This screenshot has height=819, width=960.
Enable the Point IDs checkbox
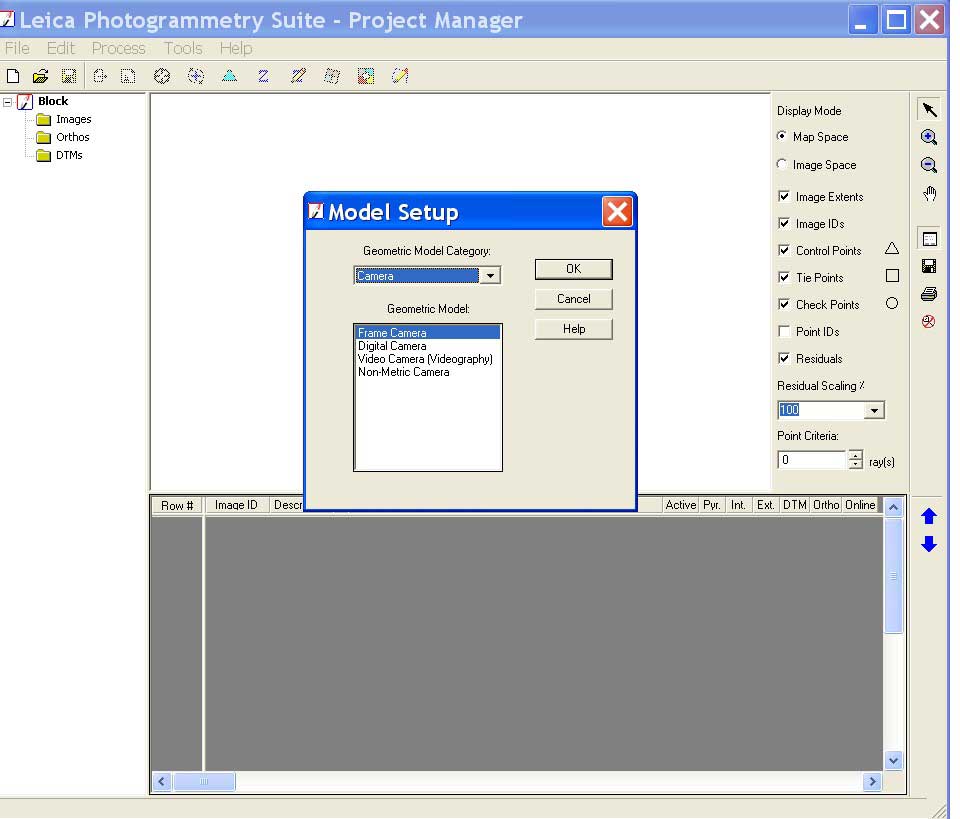point(784,331)
